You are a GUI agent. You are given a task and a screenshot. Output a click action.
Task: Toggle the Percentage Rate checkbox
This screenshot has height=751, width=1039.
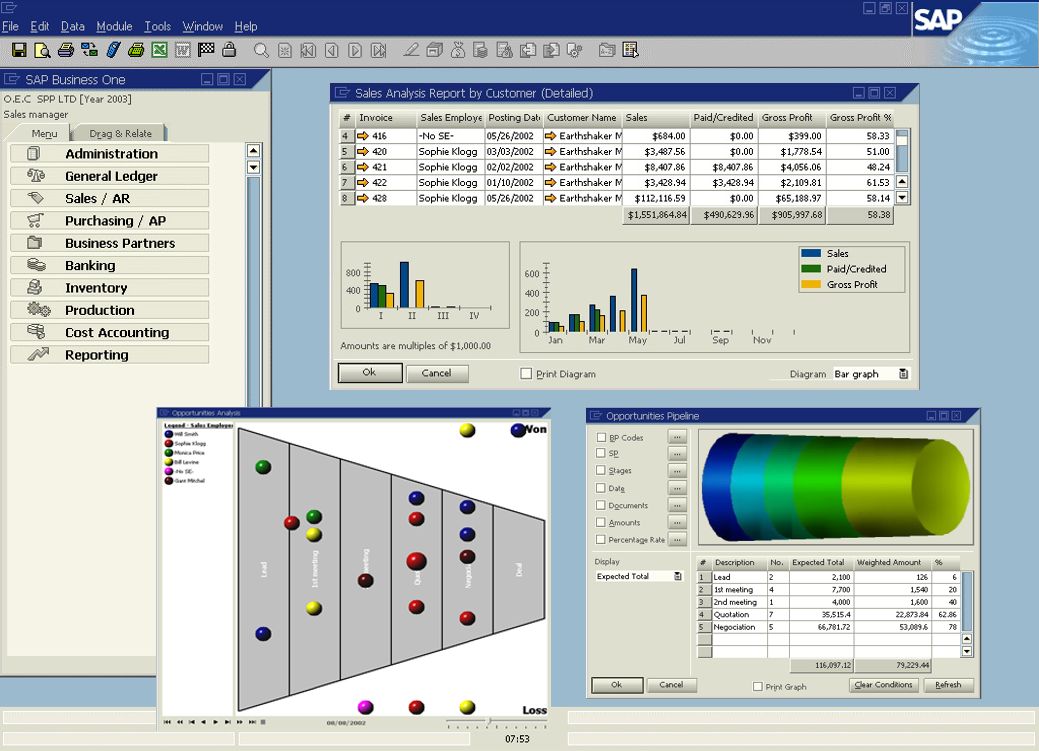pyautogui.click(x=601, y=540)
